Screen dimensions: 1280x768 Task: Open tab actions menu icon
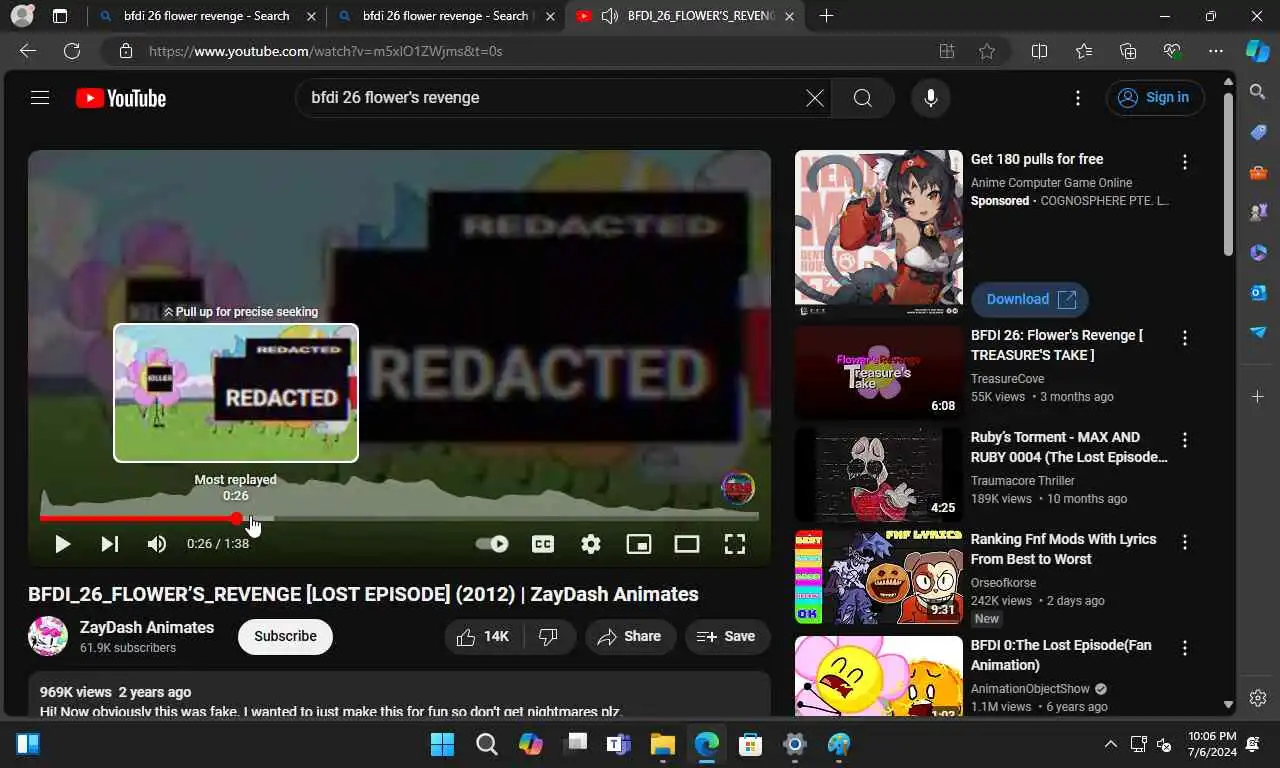click(x=59, y=16)
